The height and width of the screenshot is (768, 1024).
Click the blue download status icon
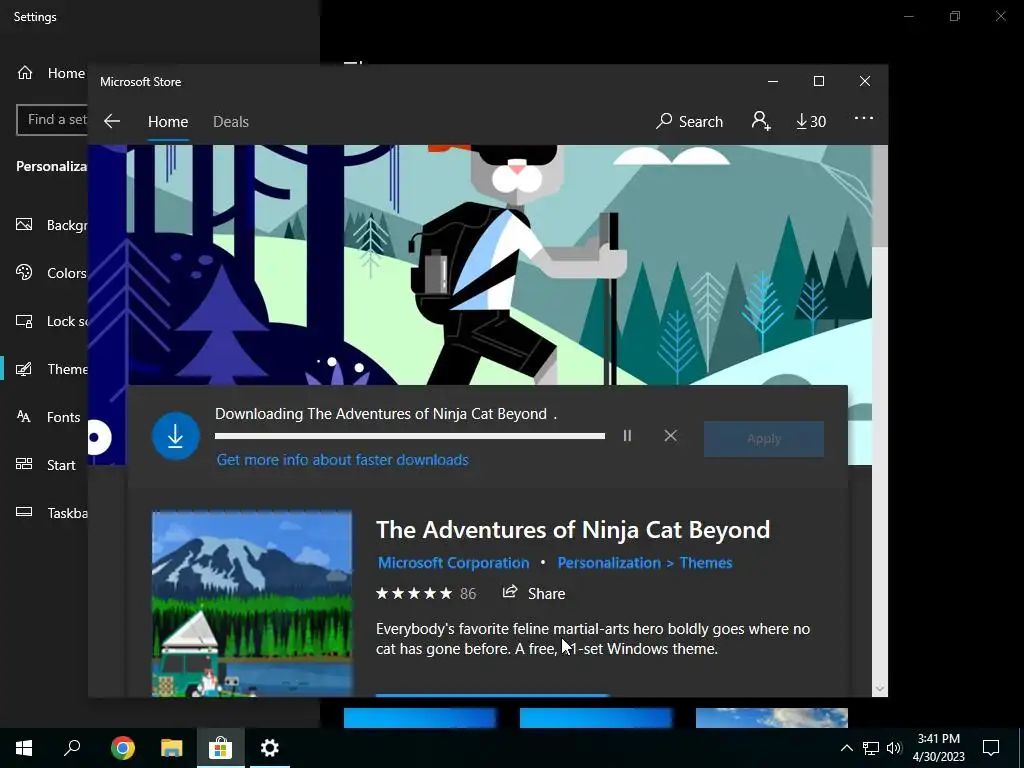[175, 436]
